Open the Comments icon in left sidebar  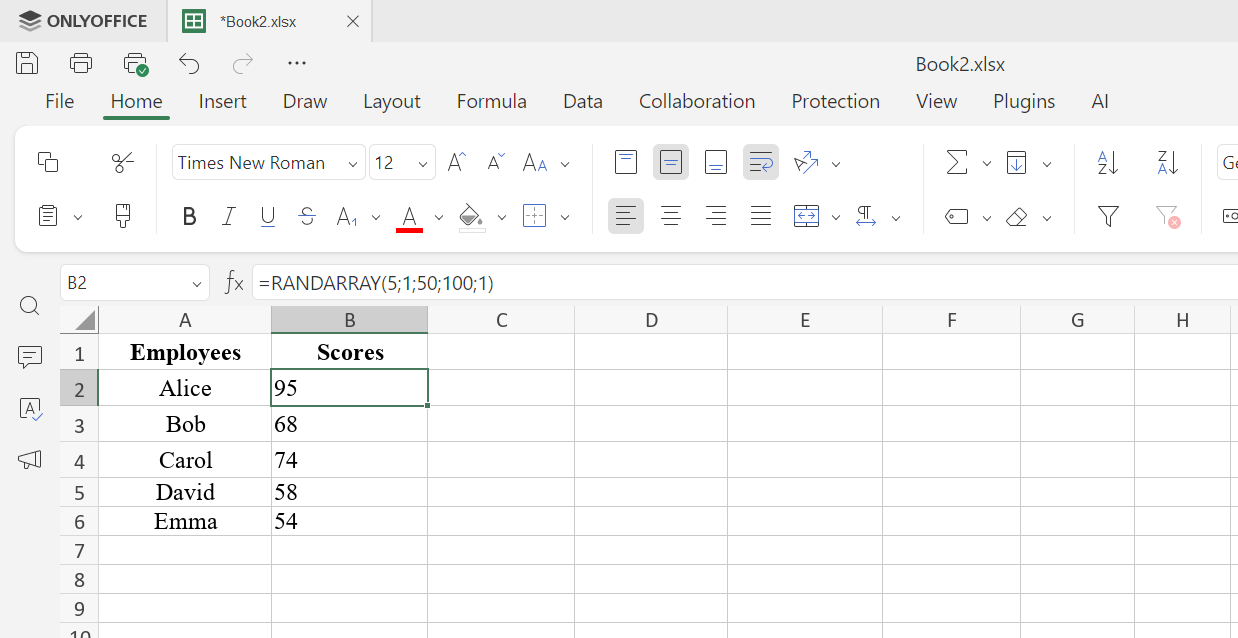pos(30,357)
